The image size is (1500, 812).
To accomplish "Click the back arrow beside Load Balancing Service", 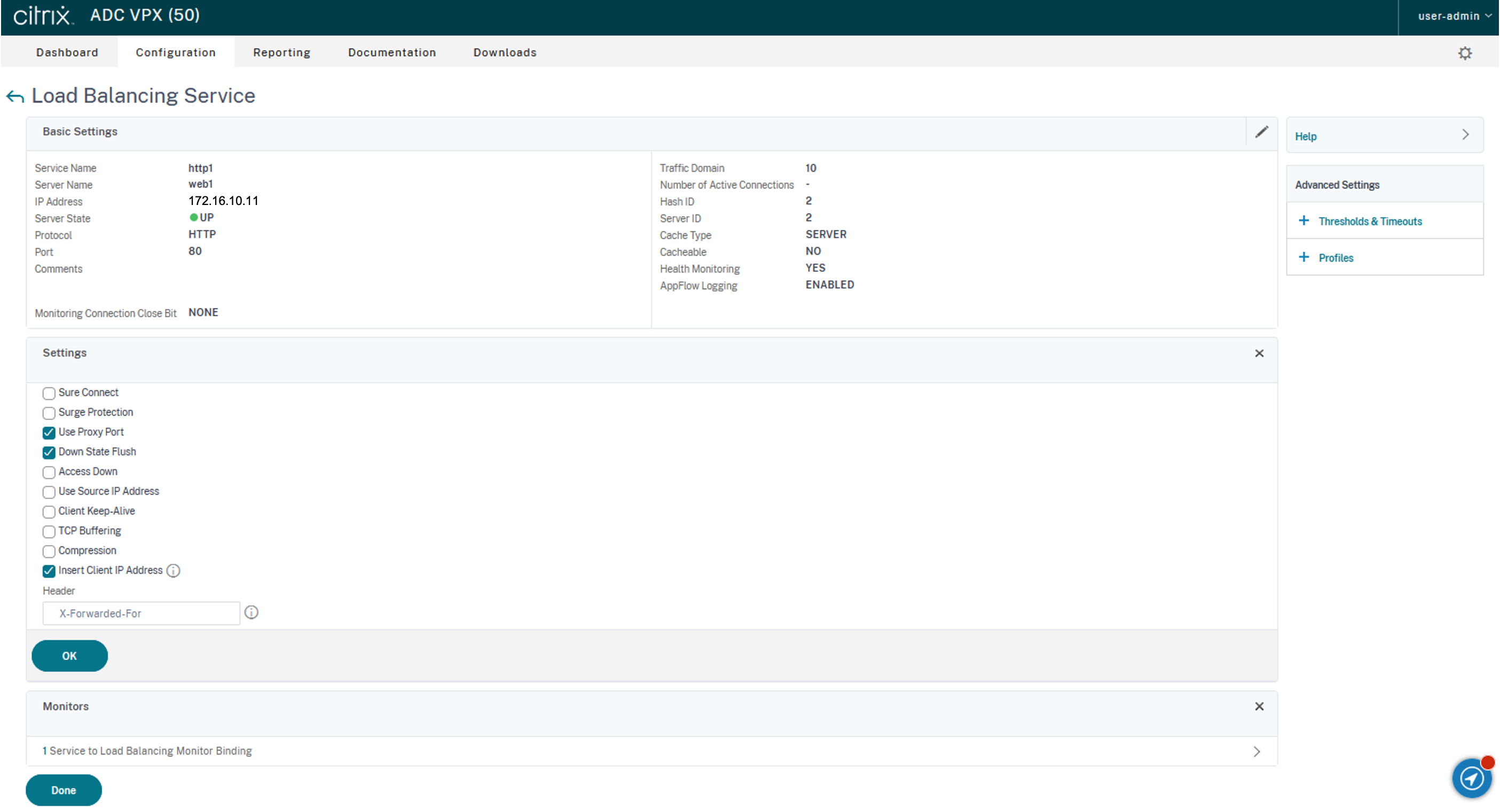I will pyautogui.click(x=15, y=97).
